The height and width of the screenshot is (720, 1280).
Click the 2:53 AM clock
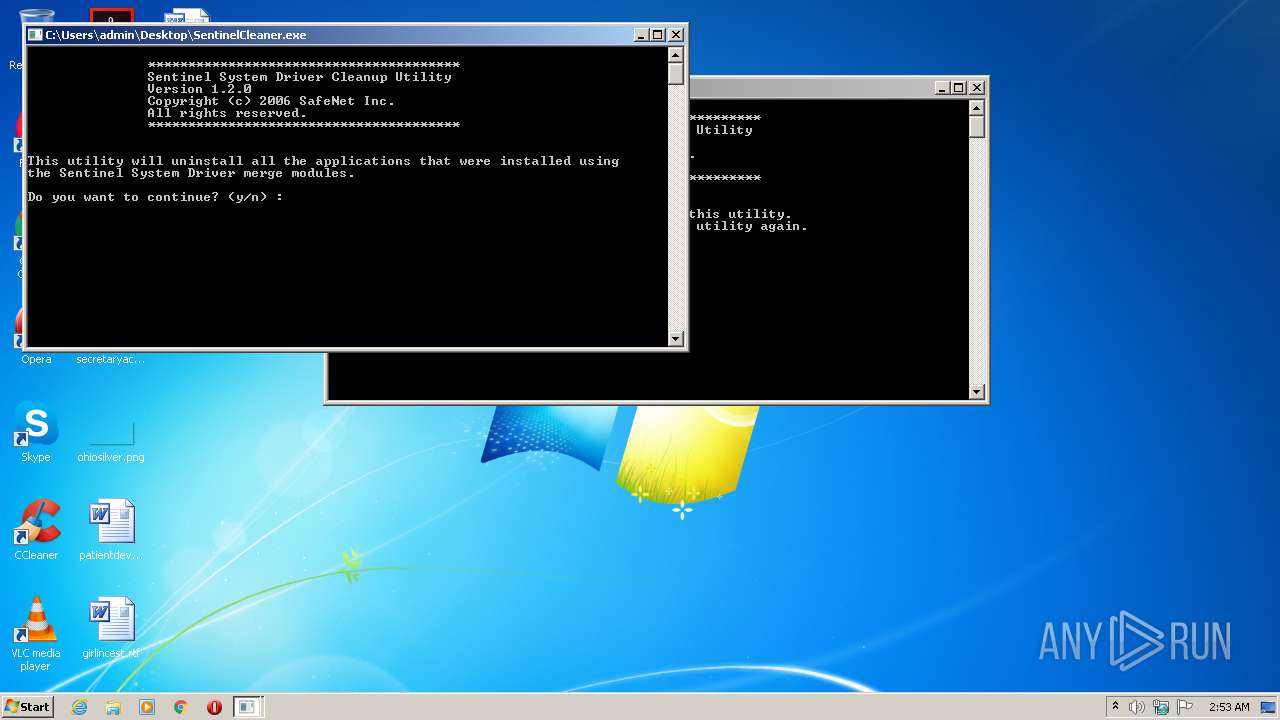coord(1229,707)
